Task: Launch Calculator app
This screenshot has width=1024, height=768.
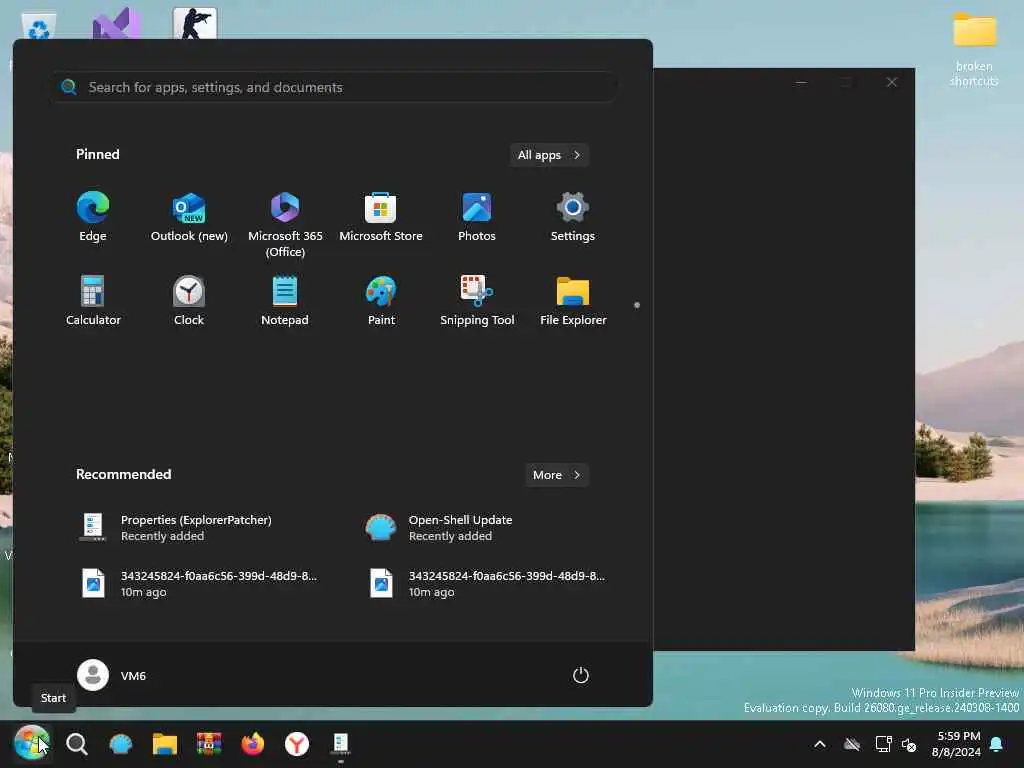Action: coord(93,300)
